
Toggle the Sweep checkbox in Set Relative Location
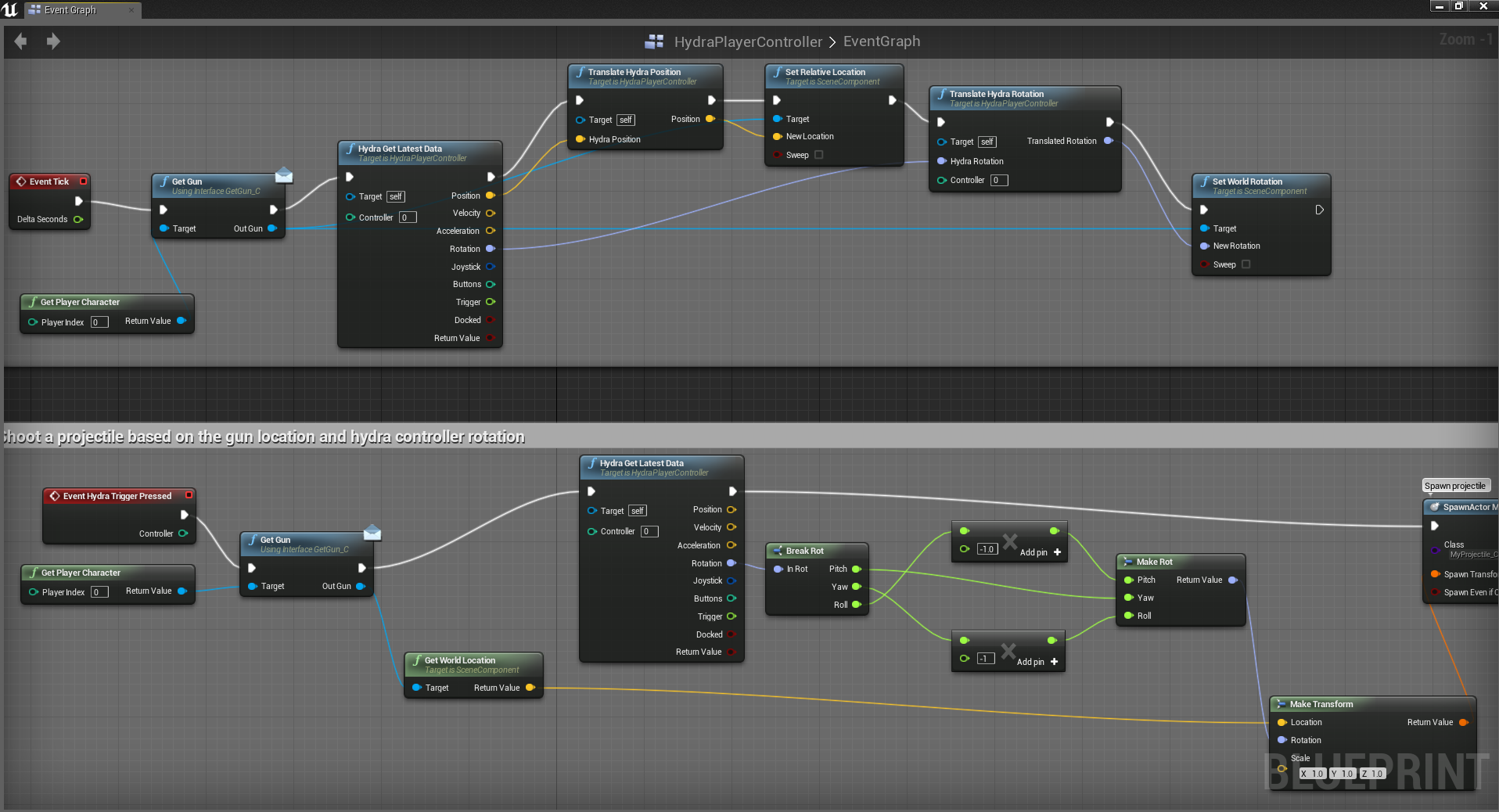pos(818,155)
